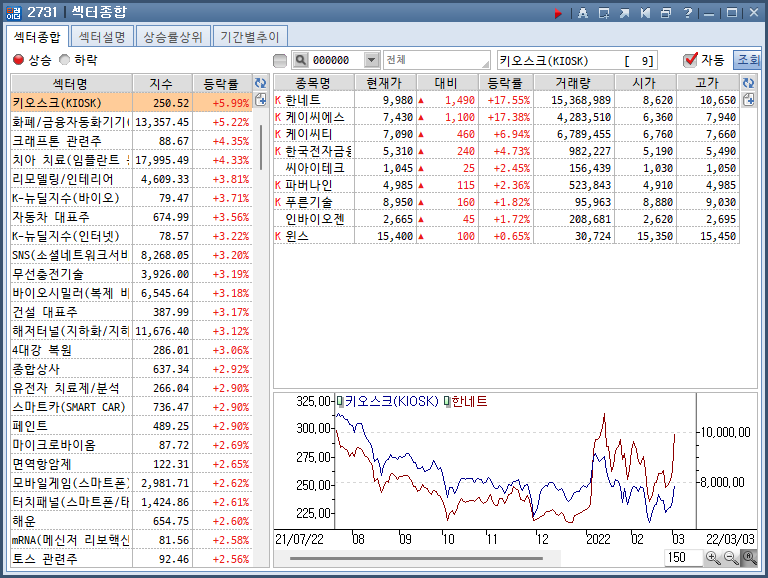Click the chart bar count field showing 150
Image resolution: width=768 pixels, height=578 pixels.
683,557
